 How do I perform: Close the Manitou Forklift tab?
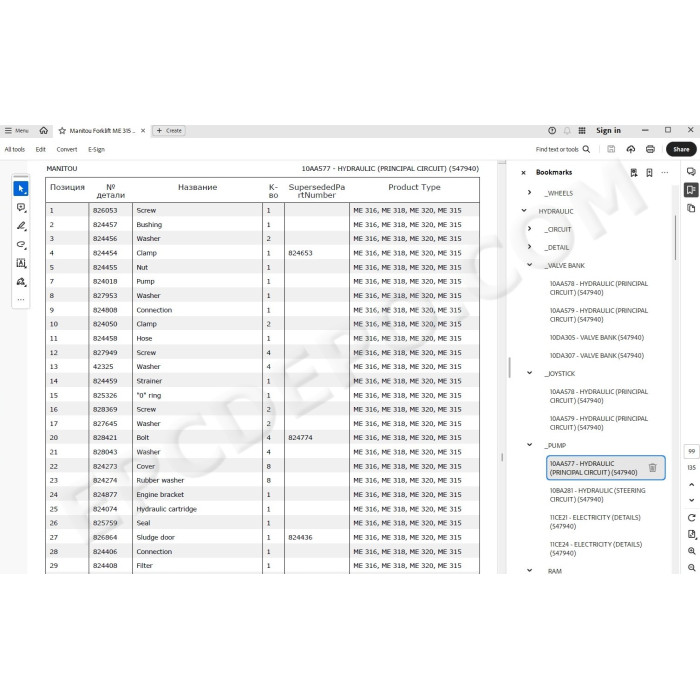143,131
